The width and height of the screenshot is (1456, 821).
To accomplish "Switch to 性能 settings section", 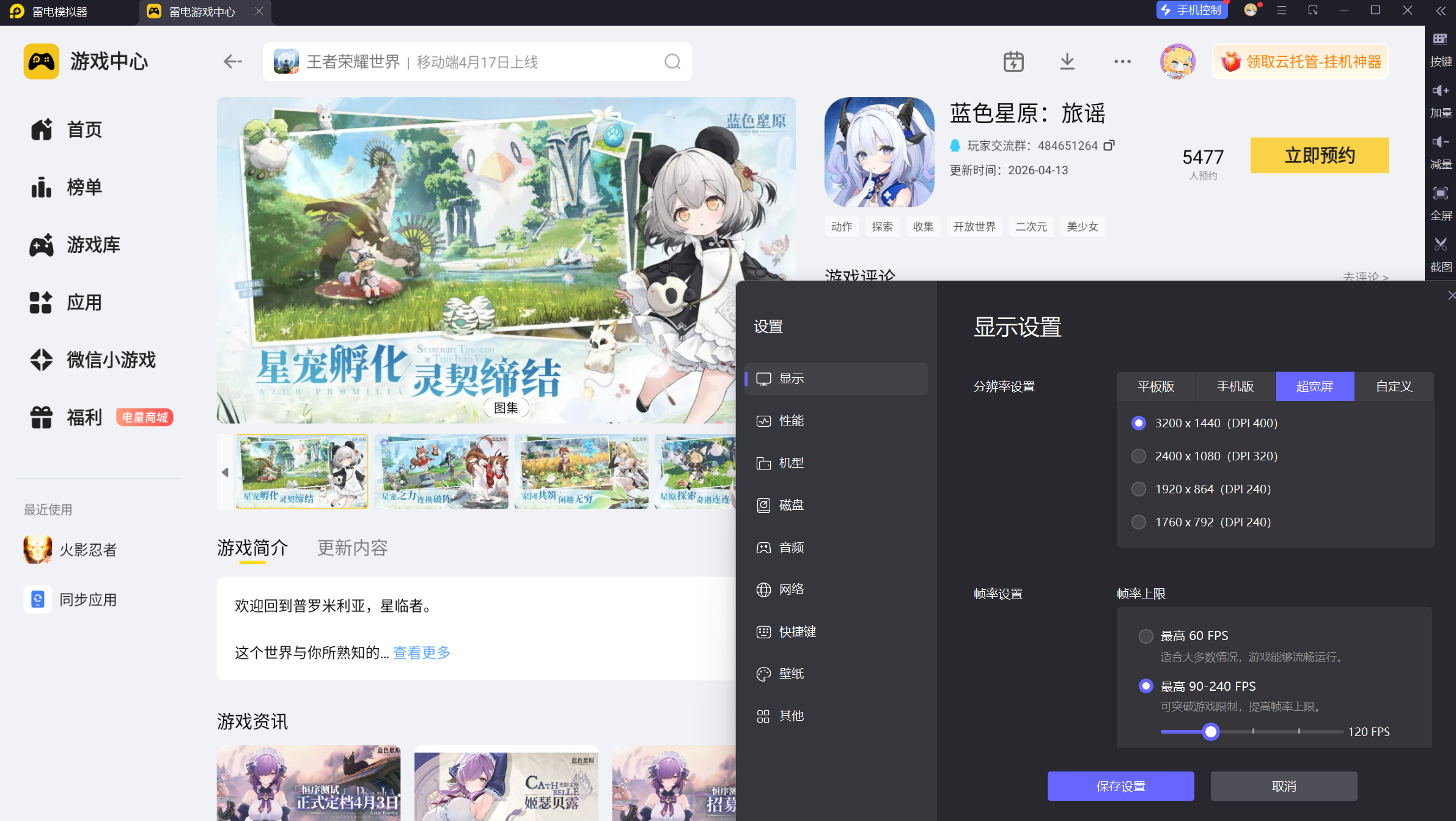I will point(791,421).
